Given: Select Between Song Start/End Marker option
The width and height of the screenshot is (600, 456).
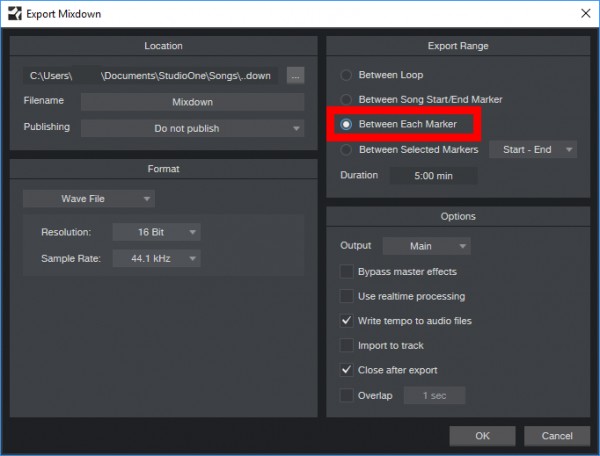Looking at the screenshot, I should point(347,100).
